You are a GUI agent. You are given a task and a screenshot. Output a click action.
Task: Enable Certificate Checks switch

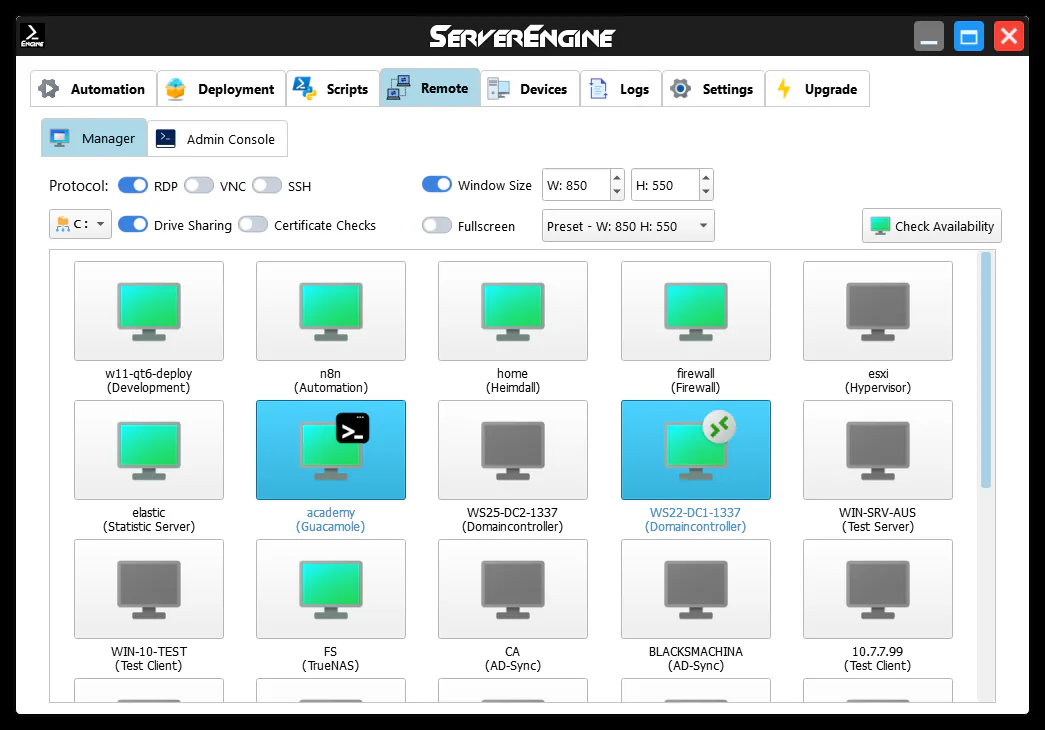point(253,225)
